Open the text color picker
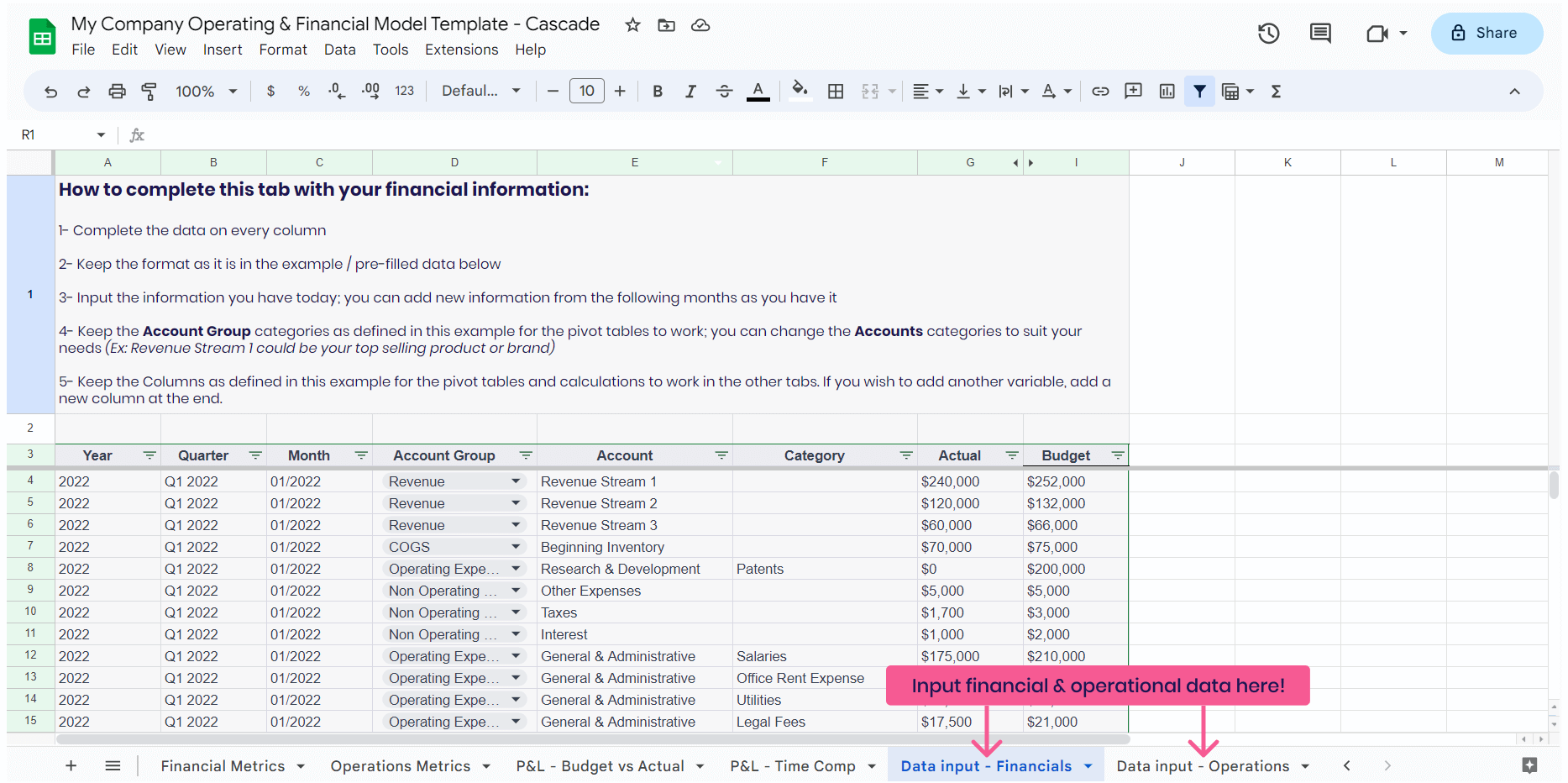This screenshot has width=1568, height=783. (758, 91)
